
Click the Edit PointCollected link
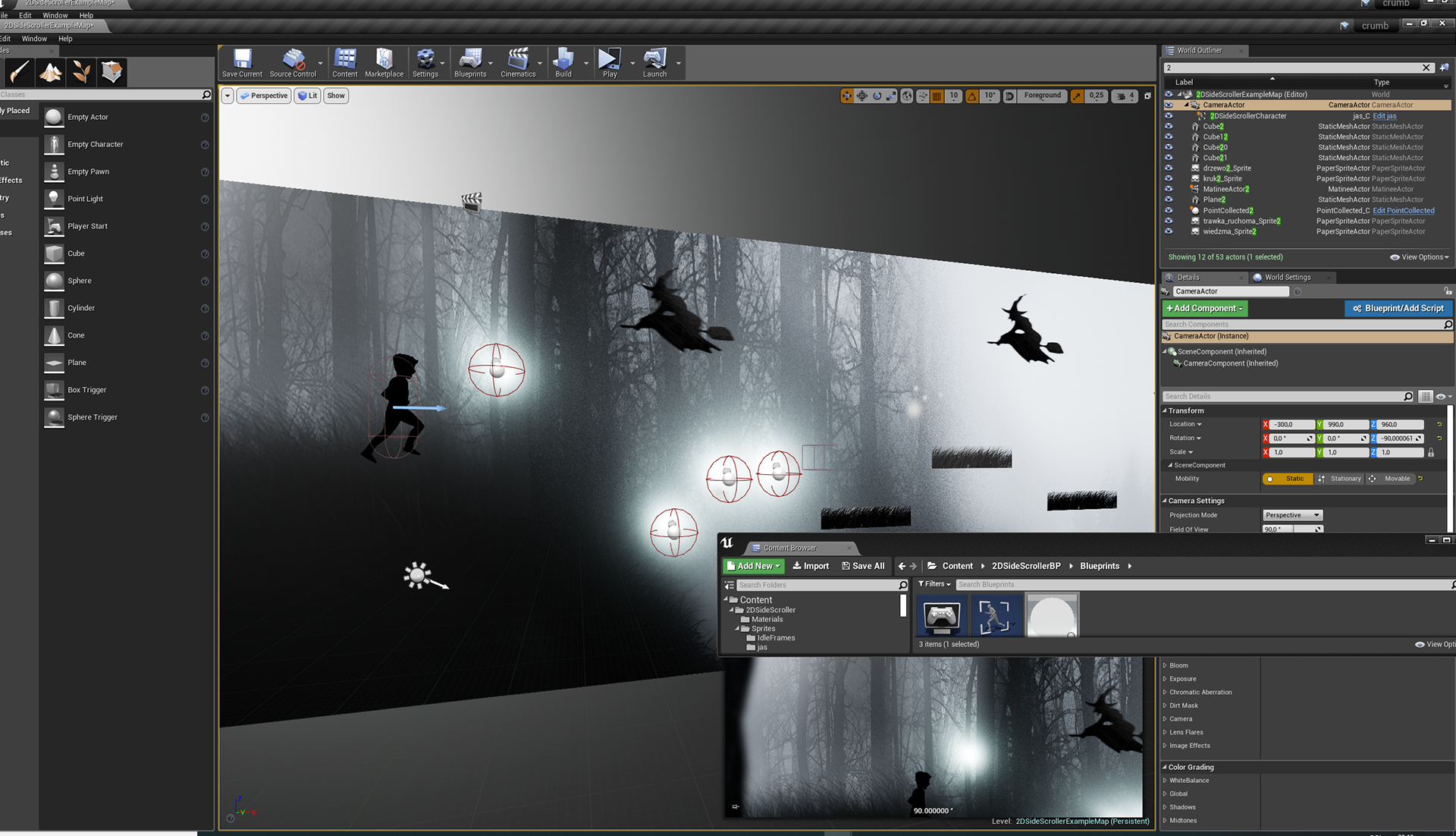click(x=1403, y=211)
